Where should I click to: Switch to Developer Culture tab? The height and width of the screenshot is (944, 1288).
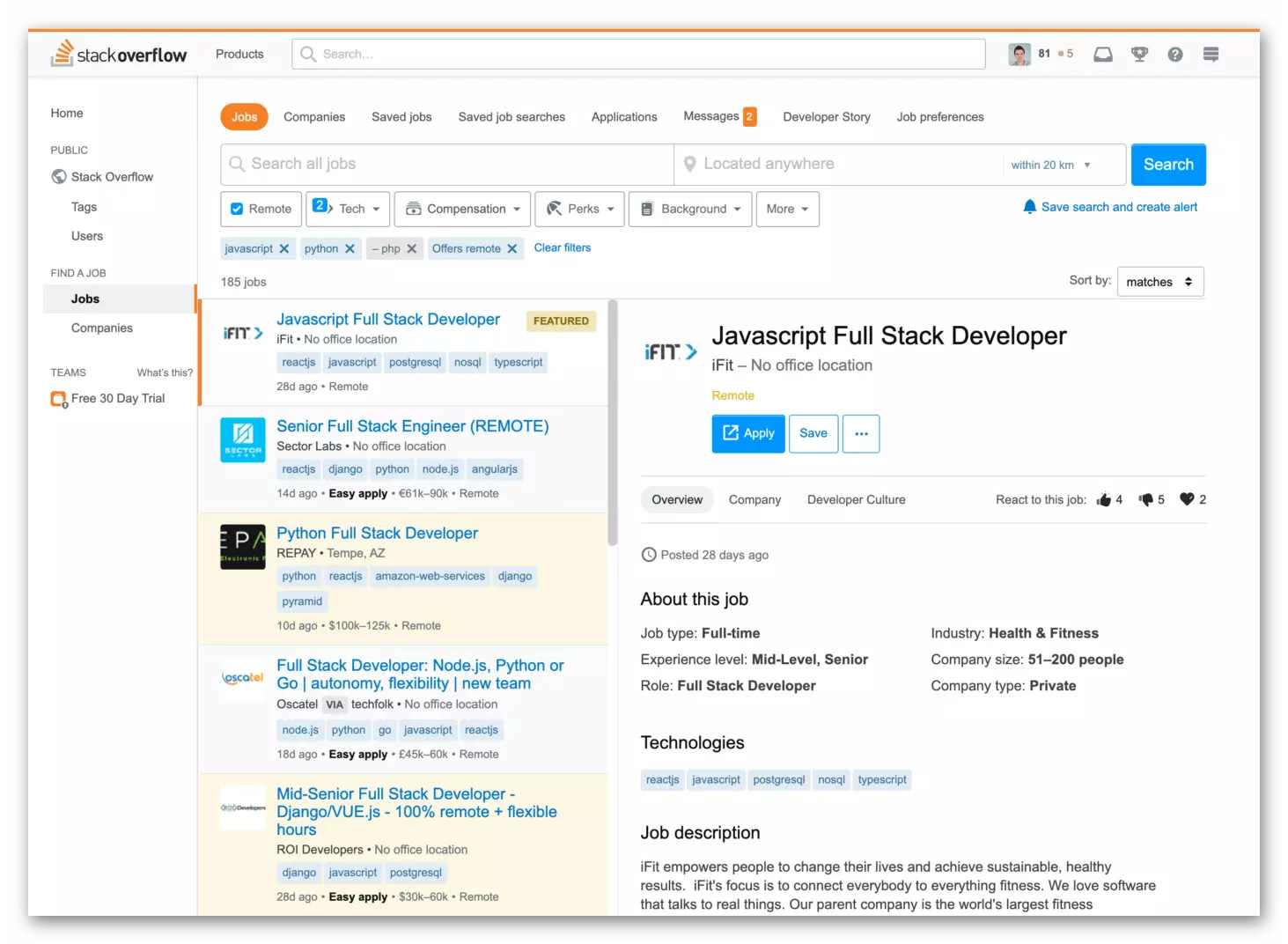pyautogui.click(x=857, y=500)
